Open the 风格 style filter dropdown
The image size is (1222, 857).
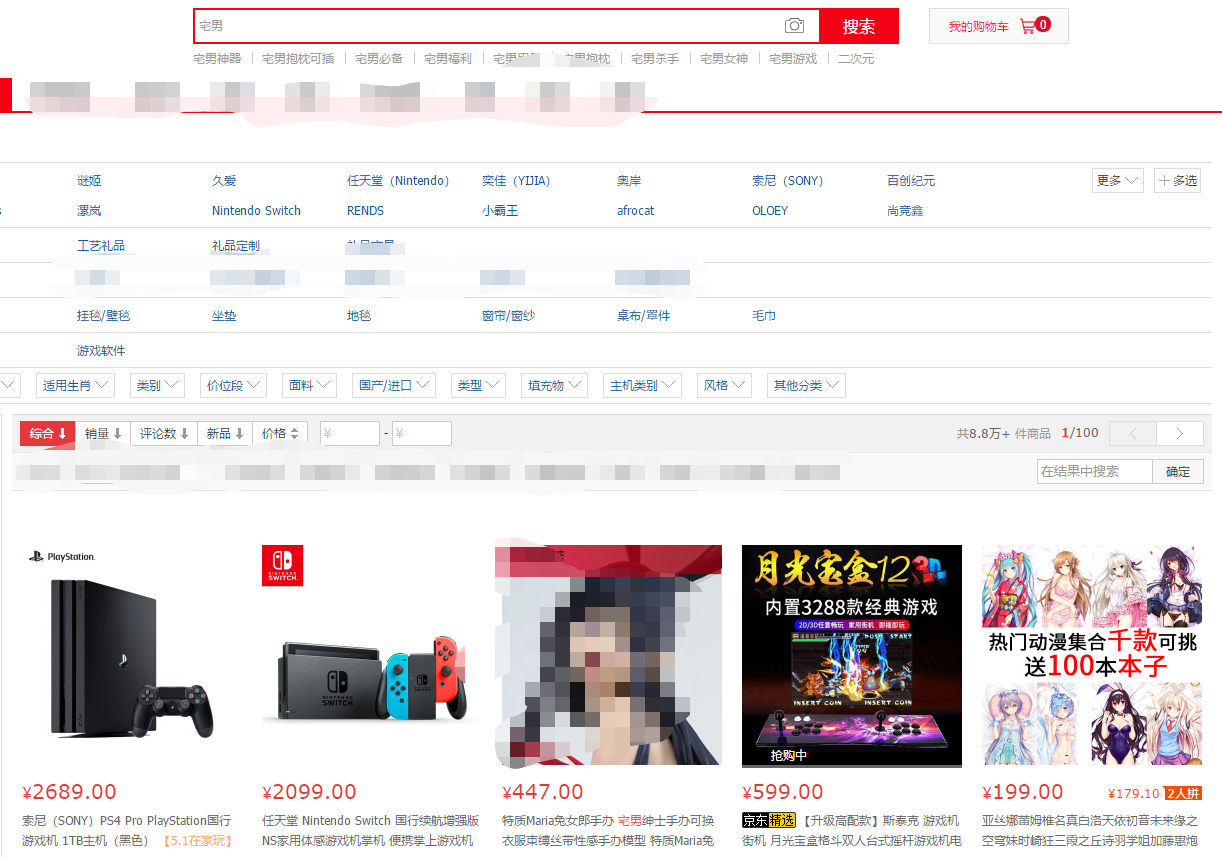[724, 385]
